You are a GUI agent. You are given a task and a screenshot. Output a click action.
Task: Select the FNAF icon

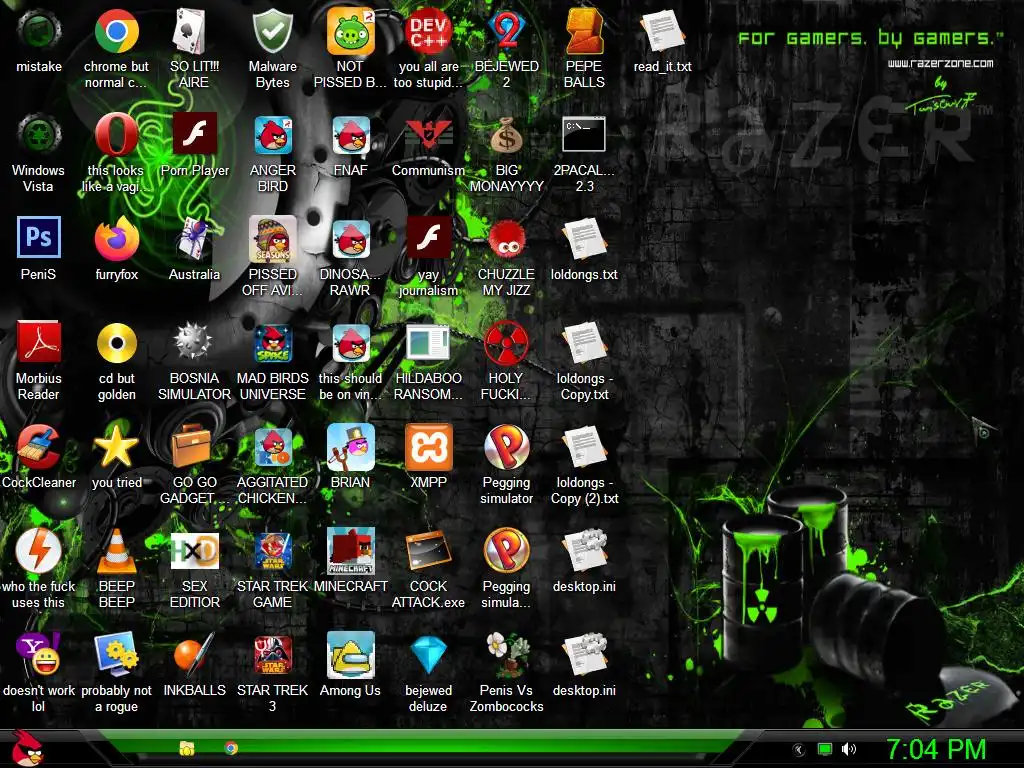pyautogui.click(x=351, y=135)
